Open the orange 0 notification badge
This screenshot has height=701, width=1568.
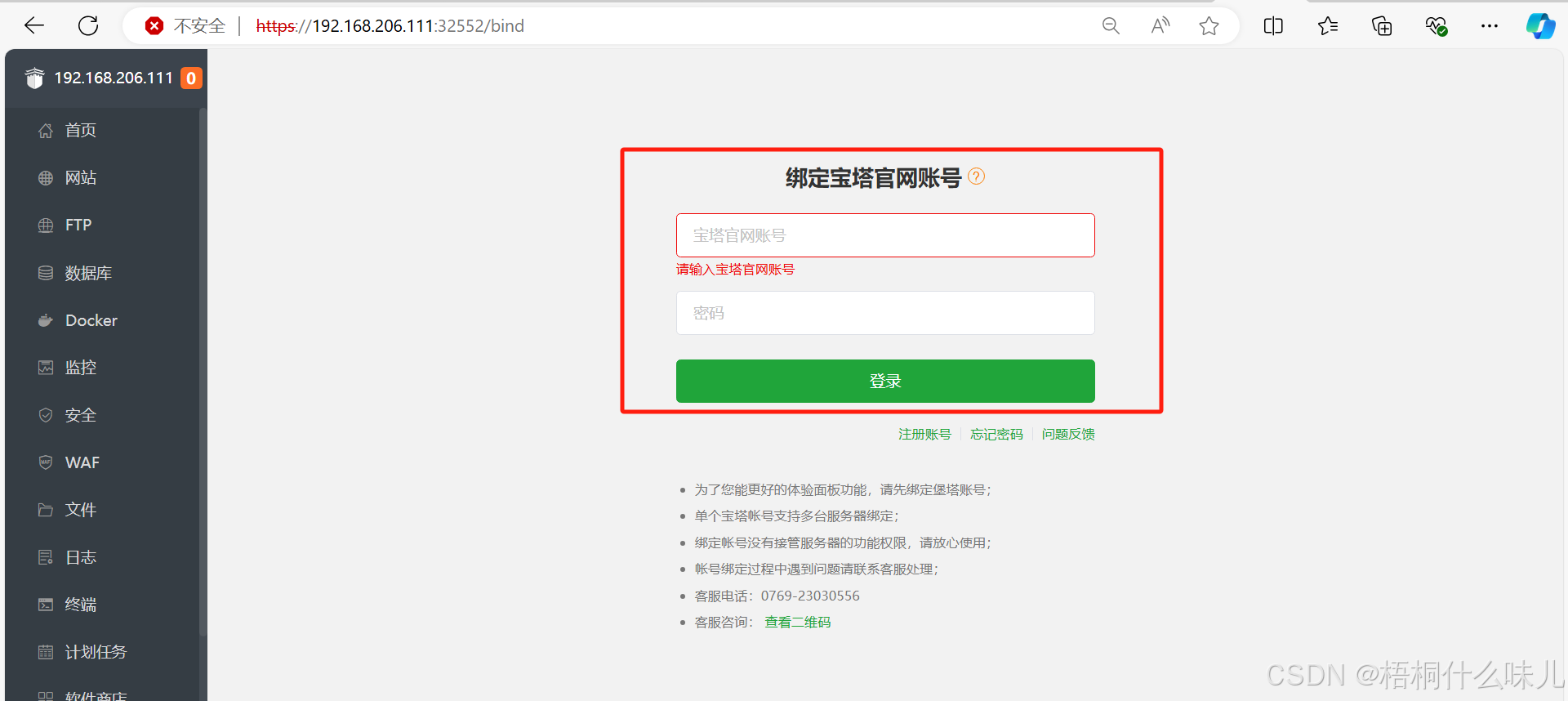click(x=191, y=78)
